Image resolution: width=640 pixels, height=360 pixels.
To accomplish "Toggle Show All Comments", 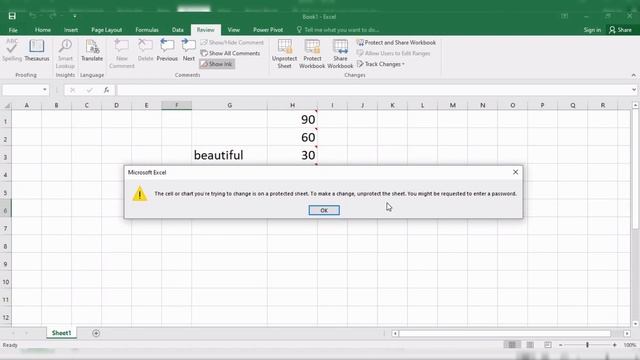I will click(230, 53).
